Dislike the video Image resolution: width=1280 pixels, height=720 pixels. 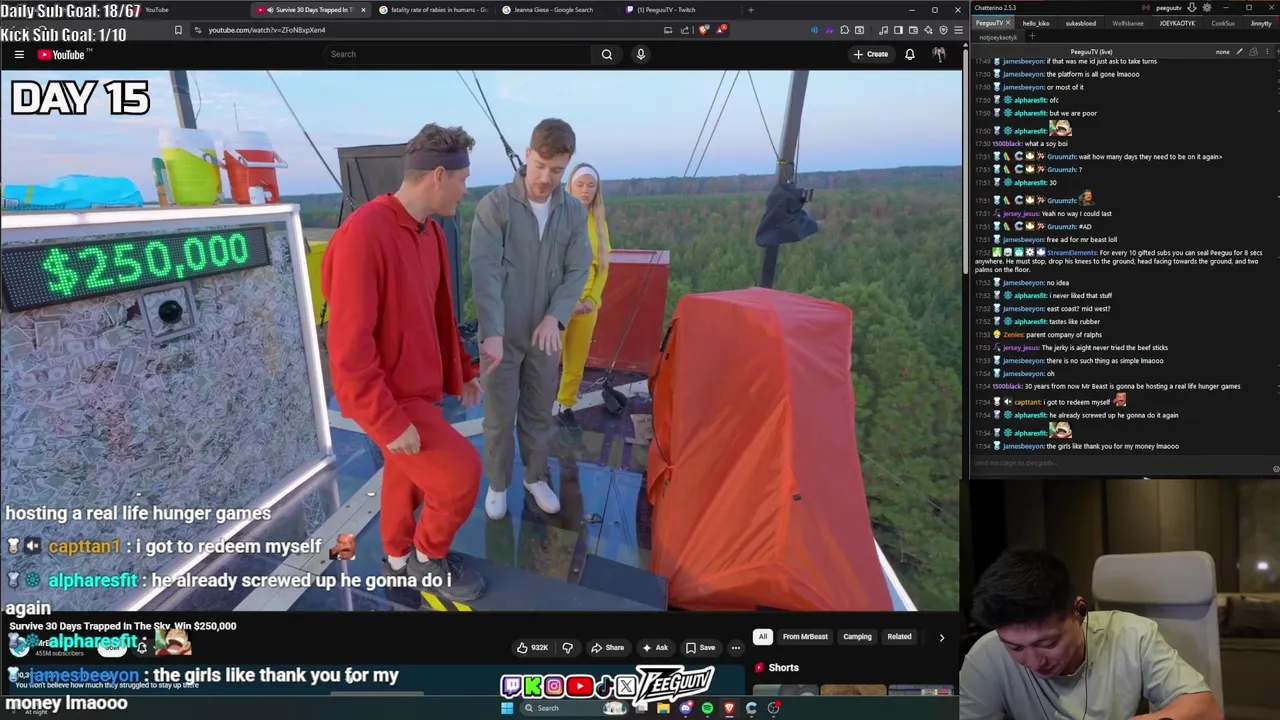pyautogui.click(x=567, y=648)
